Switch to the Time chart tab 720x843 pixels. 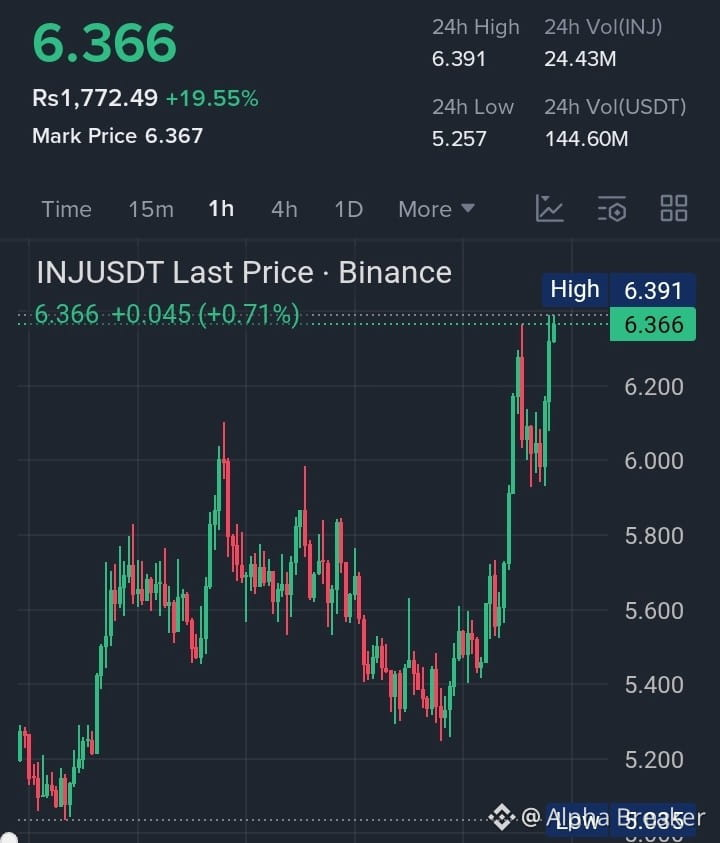tap(67, 209)
